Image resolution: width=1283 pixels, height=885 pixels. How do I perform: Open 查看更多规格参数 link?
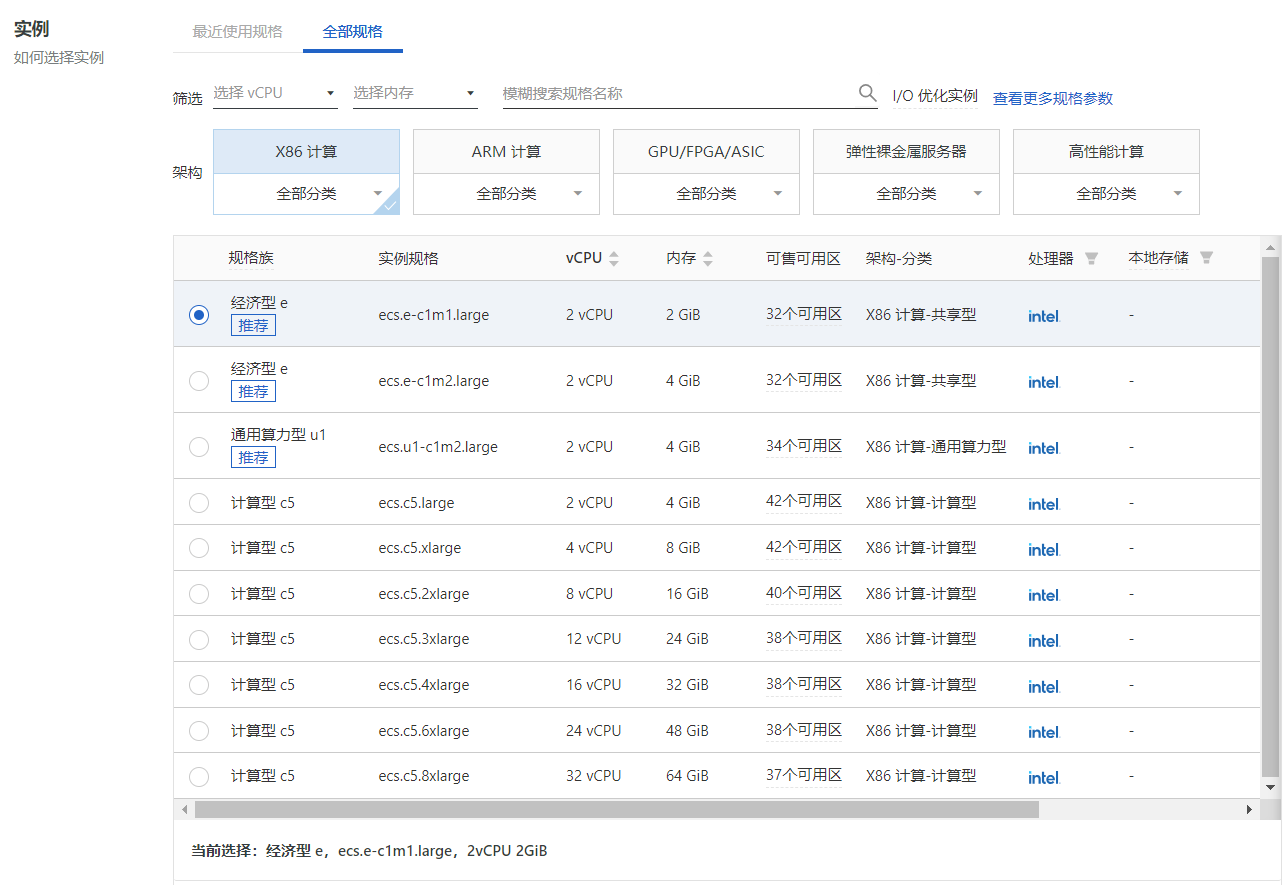(1052, 98)
